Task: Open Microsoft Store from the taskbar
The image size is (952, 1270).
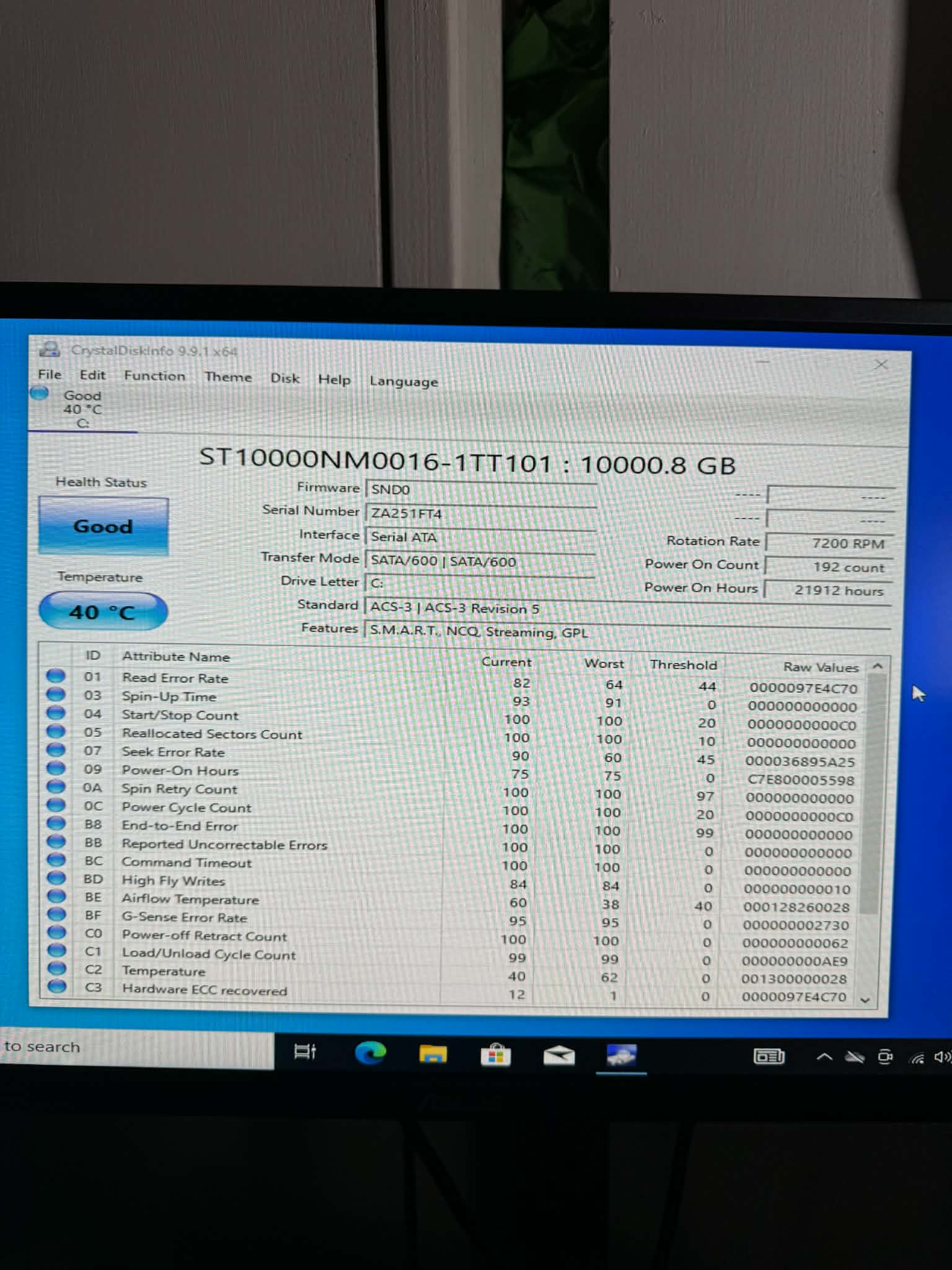Action: click(x=496, y=1054)
